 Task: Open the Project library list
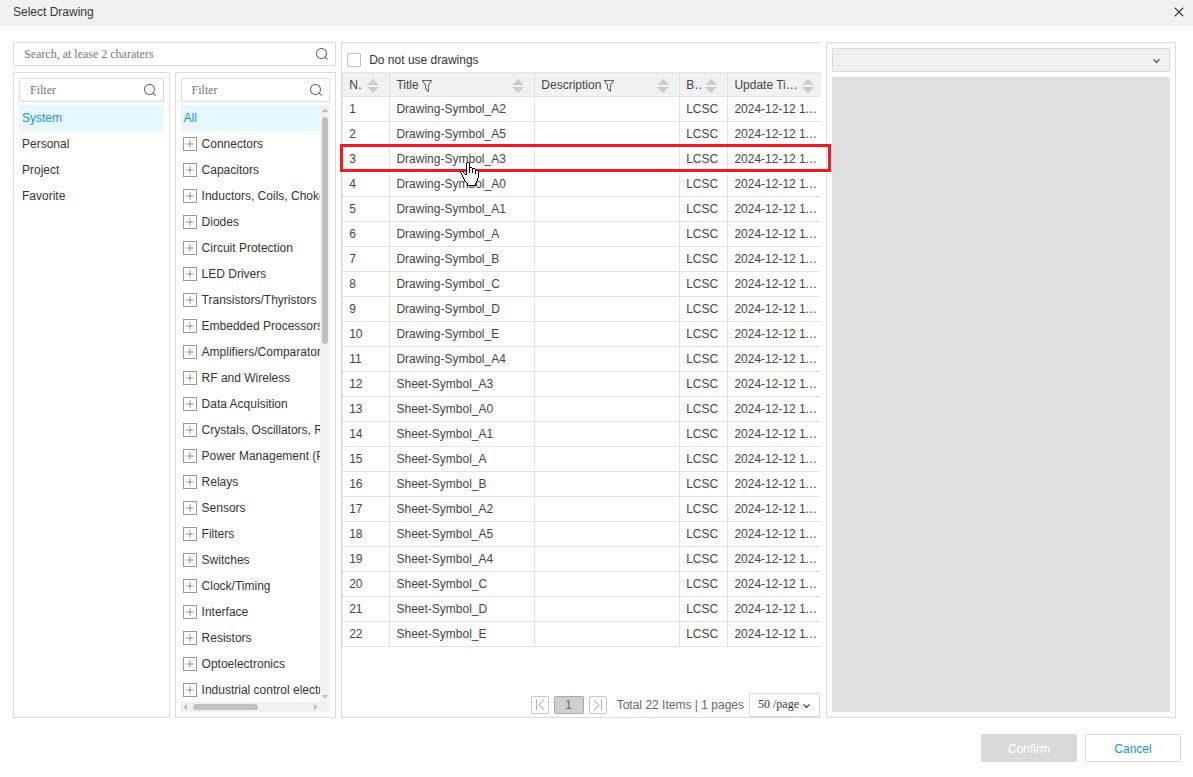coord(41,170)
